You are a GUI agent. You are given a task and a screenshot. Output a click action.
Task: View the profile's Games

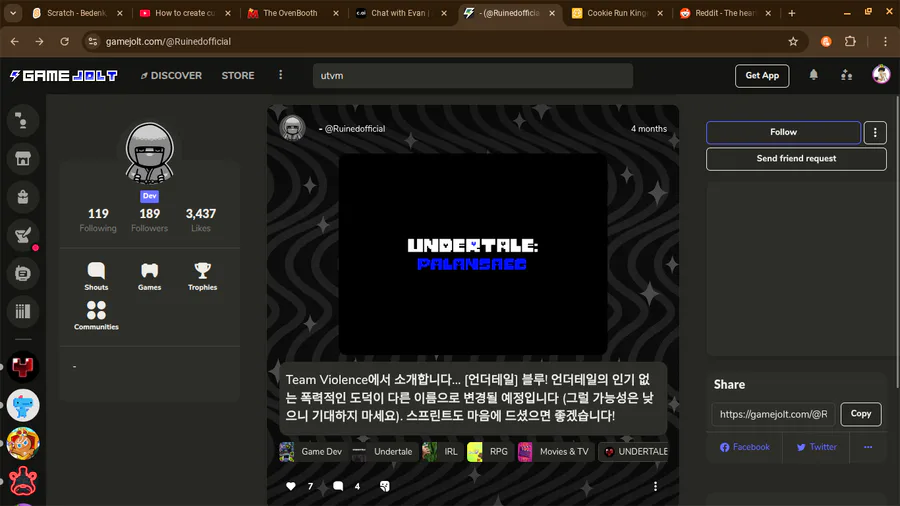click(x=149, y=276)
